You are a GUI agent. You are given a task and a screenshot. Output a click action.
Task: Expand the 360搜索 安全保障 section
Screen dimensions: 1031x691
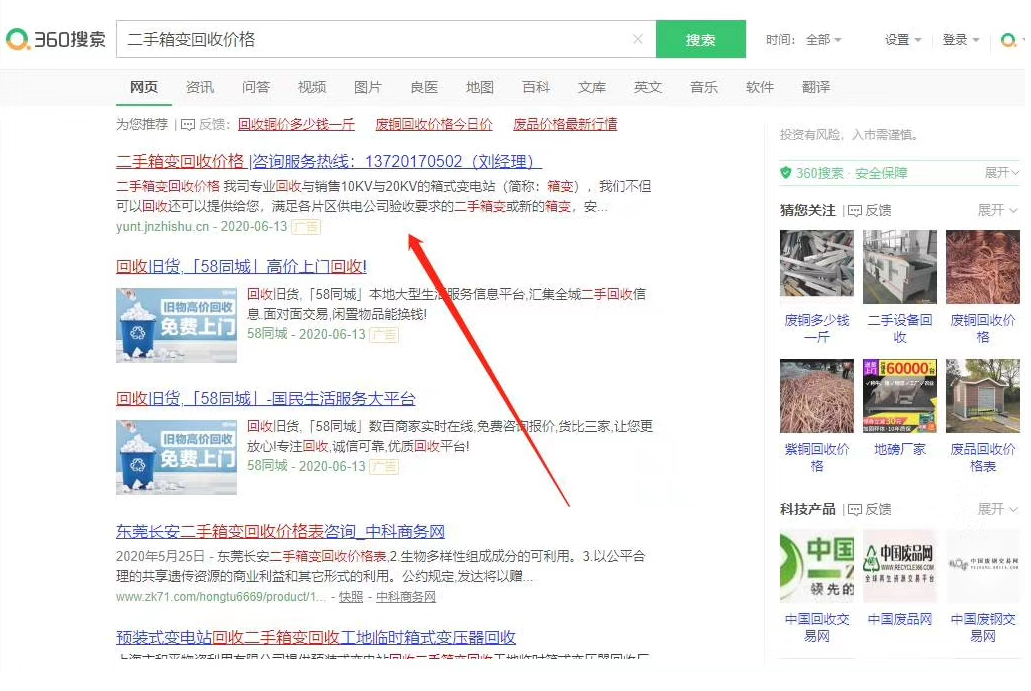point(1002,173)
